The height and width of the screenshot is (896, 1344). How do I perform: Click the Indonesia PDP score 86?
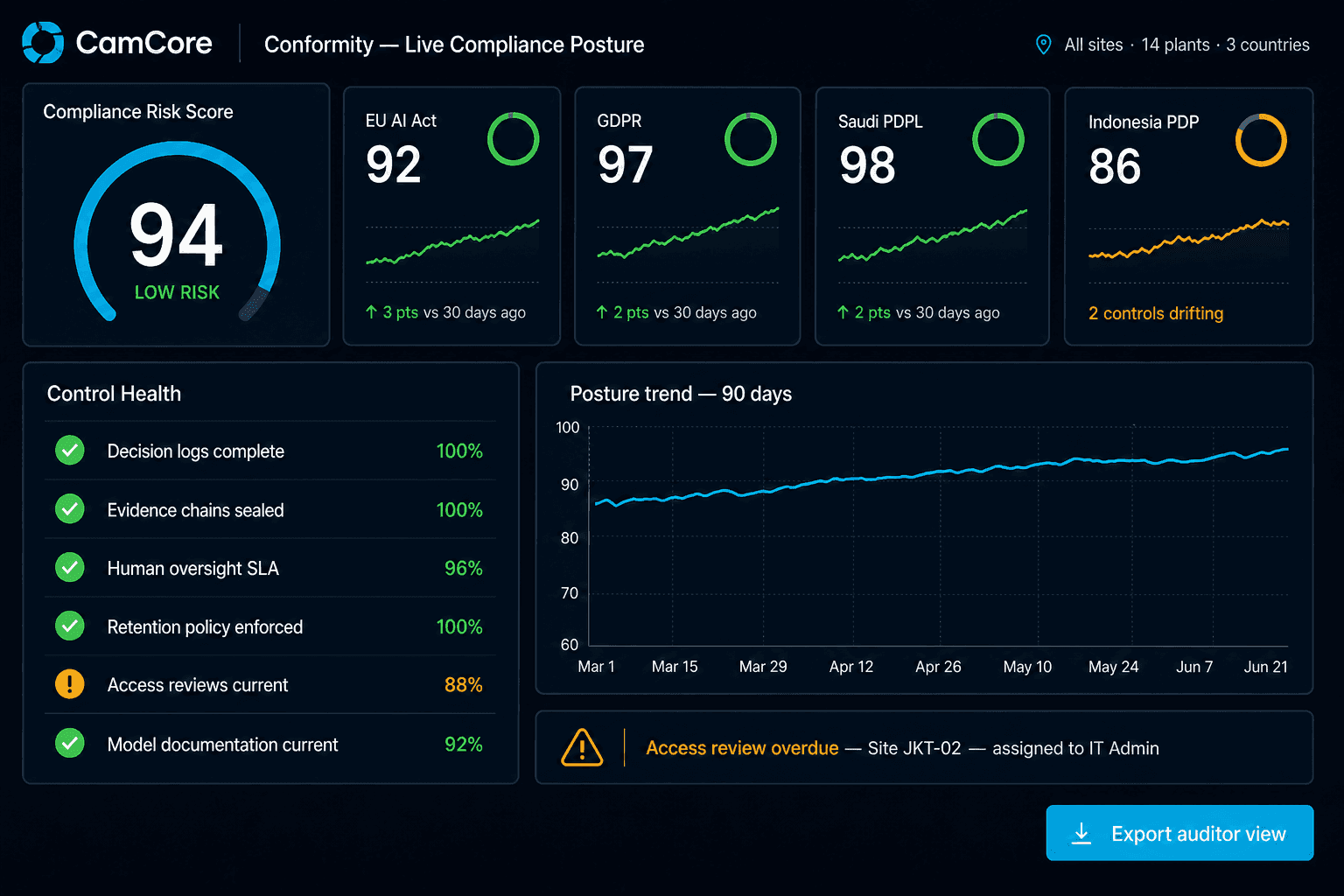coord(1115,166)
